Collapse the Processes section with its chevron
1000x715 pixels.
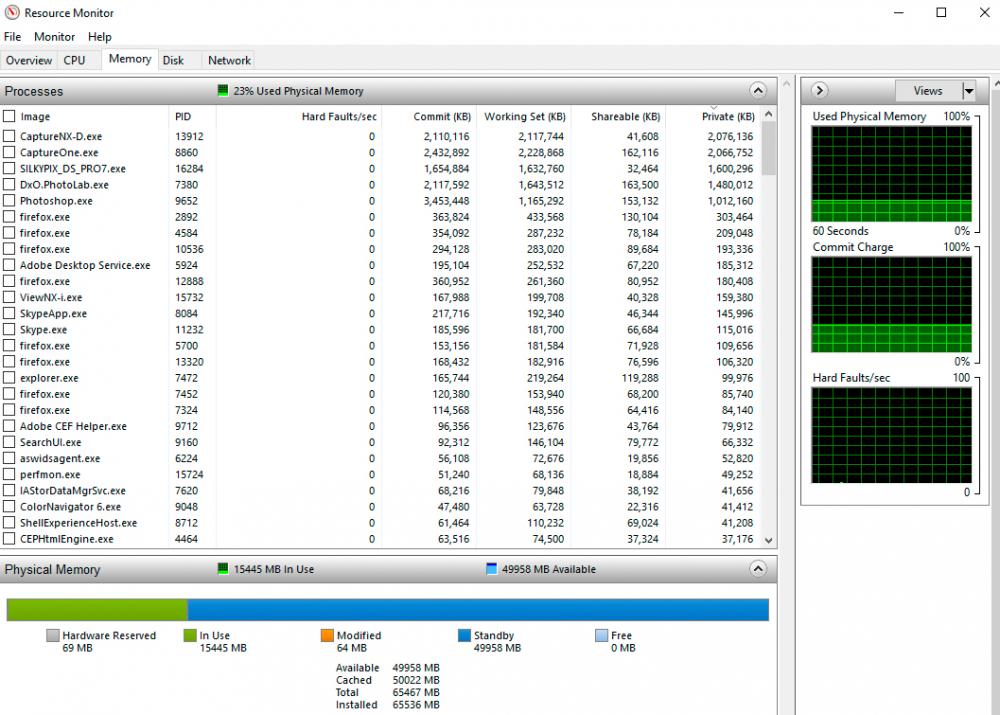(x=758, y=91)
